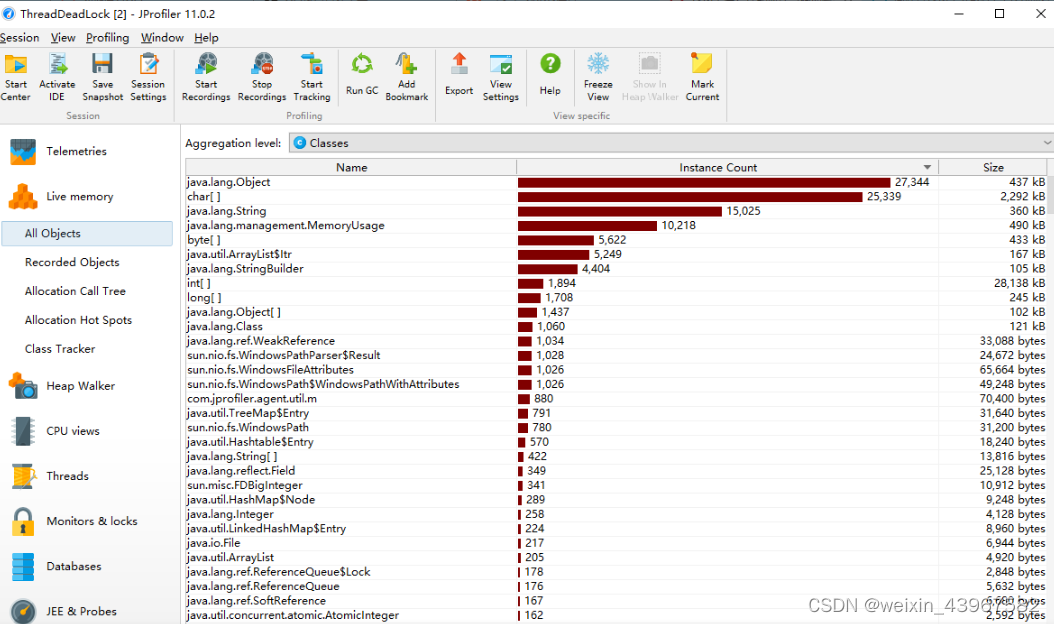
Task: Select the java.lang.StringBuilder row
Action: pos(616,269)
